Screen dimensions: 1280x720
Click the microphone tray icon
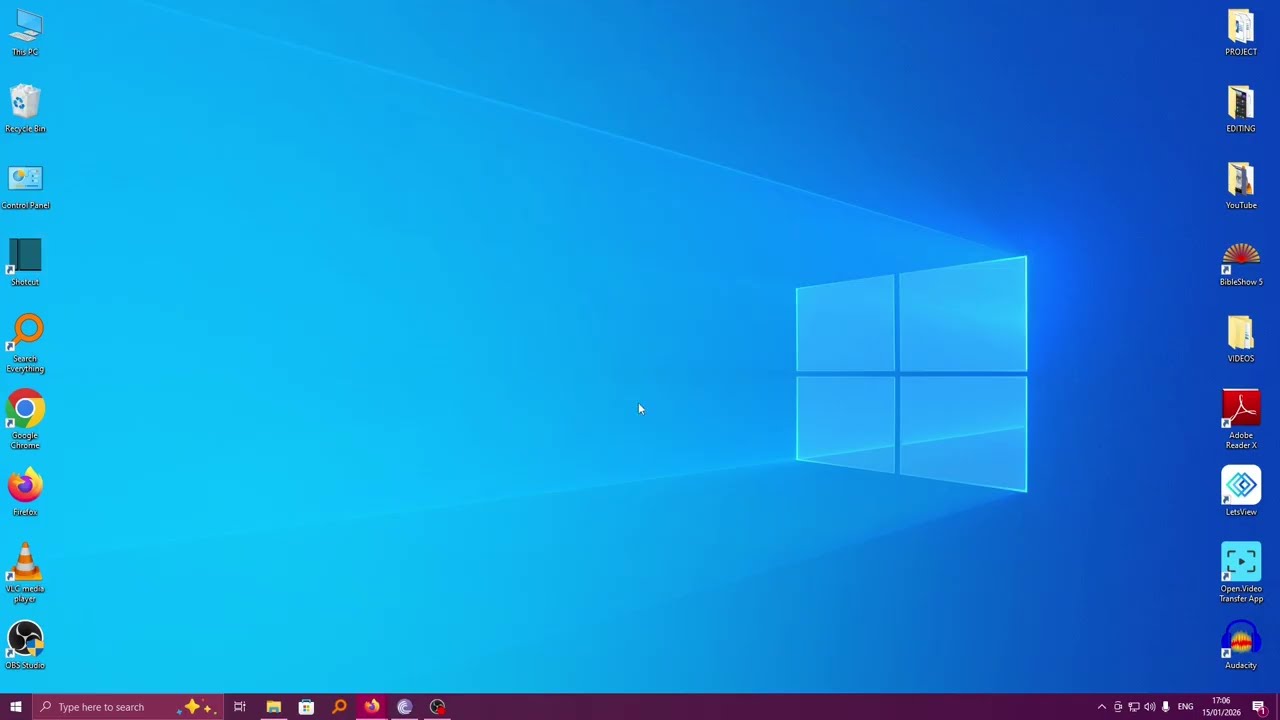tap(1166, 707)
